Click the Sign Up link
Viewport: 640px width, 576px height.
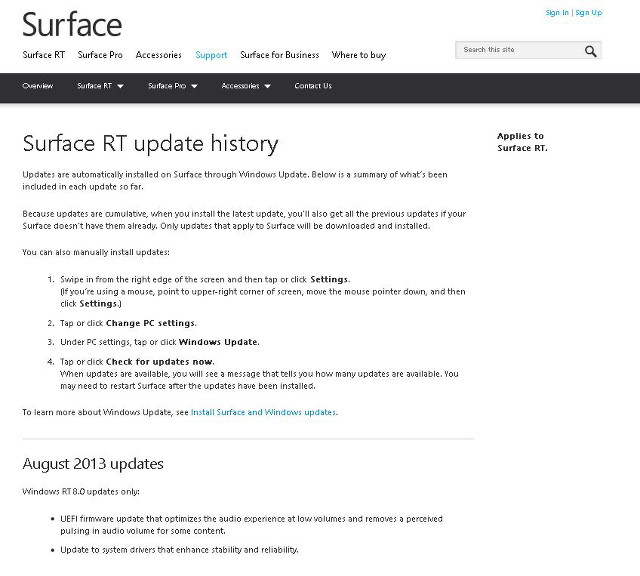[x=589, y=13]
